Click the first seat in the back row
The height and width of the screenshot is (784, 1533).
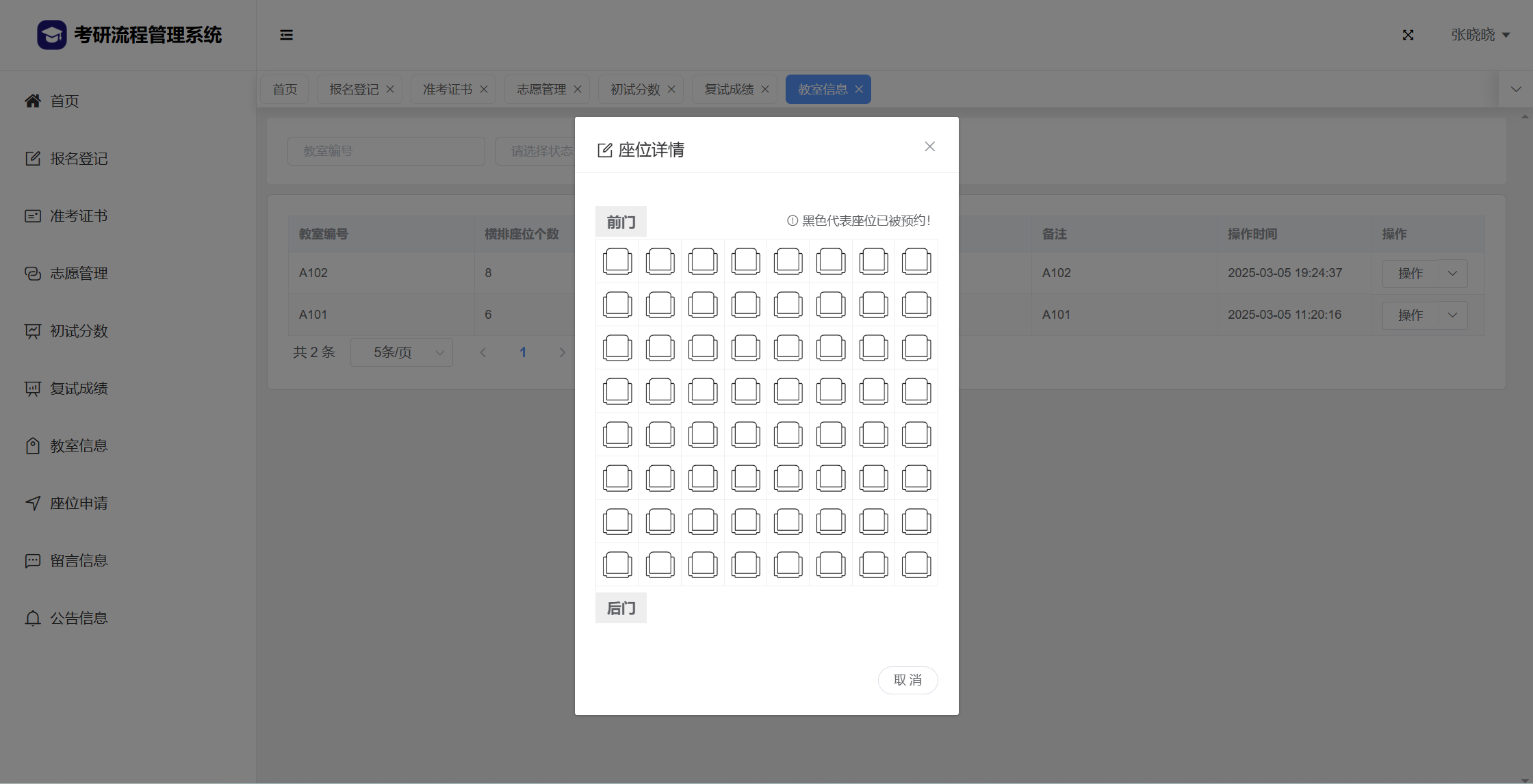[617, 564]
